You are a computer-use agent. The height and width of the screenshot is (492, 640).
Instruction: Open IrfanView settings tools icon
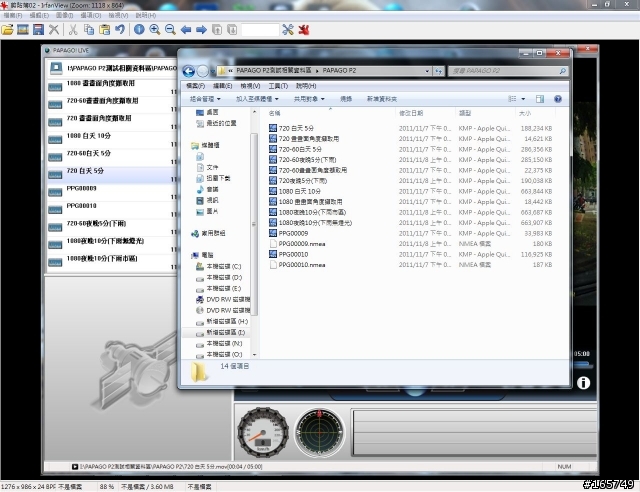[288, 29]
